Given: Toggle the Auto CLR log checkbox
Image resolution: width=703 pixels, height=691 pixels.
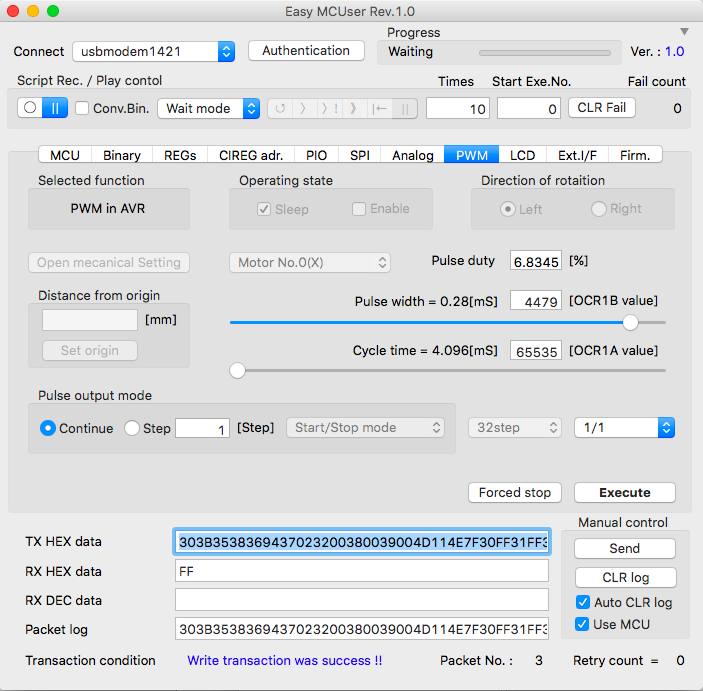Looking at the screenshot, I should coord(583,602).
